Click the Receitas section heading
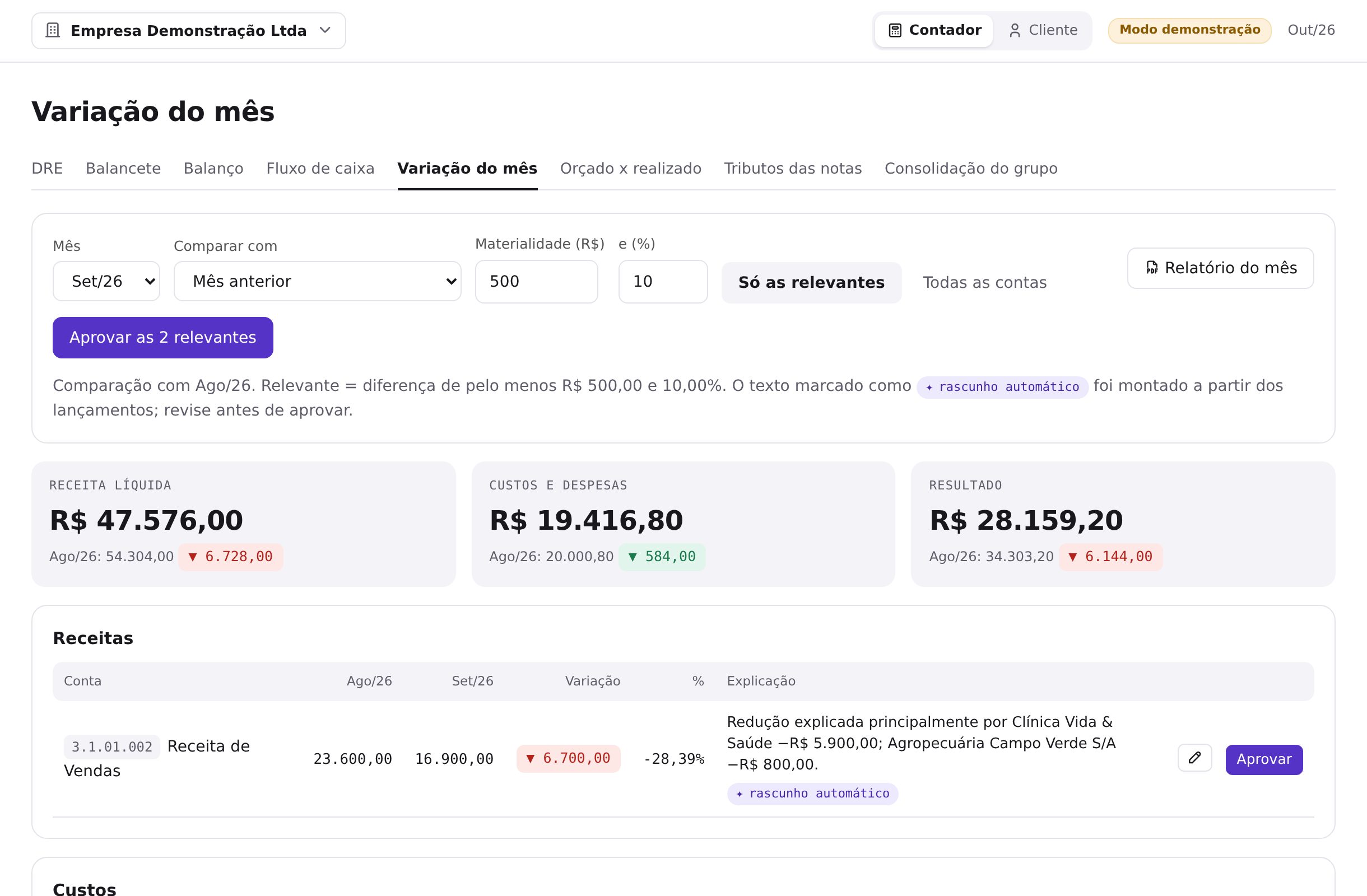 (93, 638)
